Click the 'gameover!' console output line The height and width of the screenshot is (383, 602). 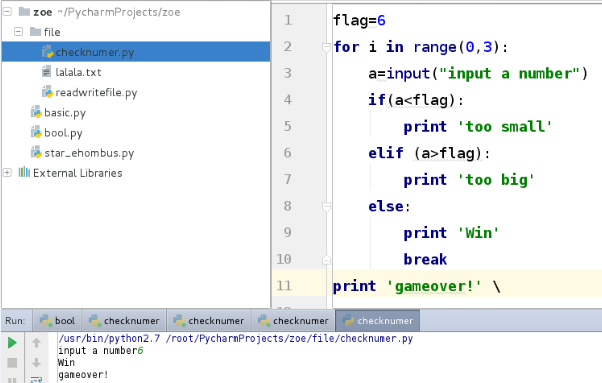pyautogui.click(x=83, y=375)
